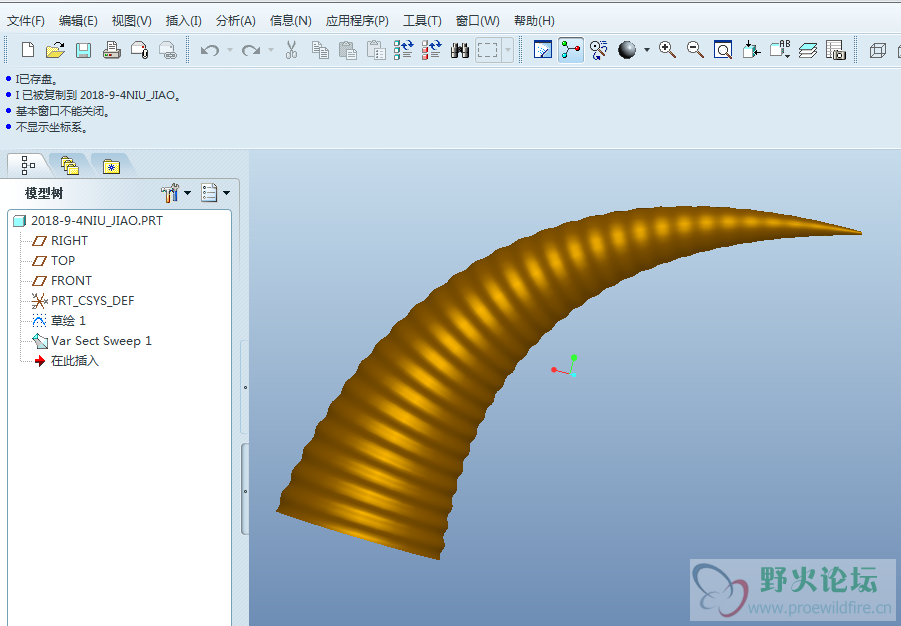Open the undo history dropdown arrow

(x=230, y=50)
